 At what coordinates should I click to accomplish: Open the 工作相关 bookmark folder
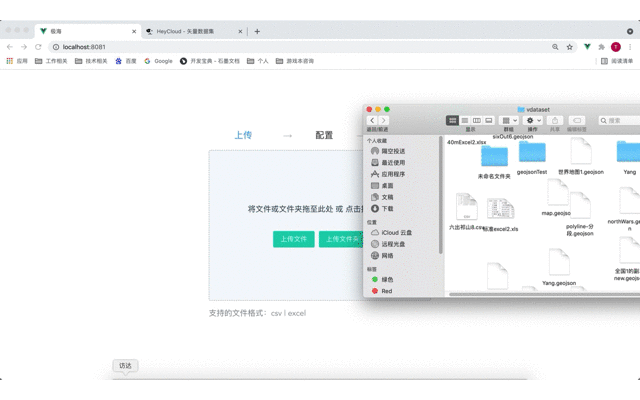click(51, 61)
